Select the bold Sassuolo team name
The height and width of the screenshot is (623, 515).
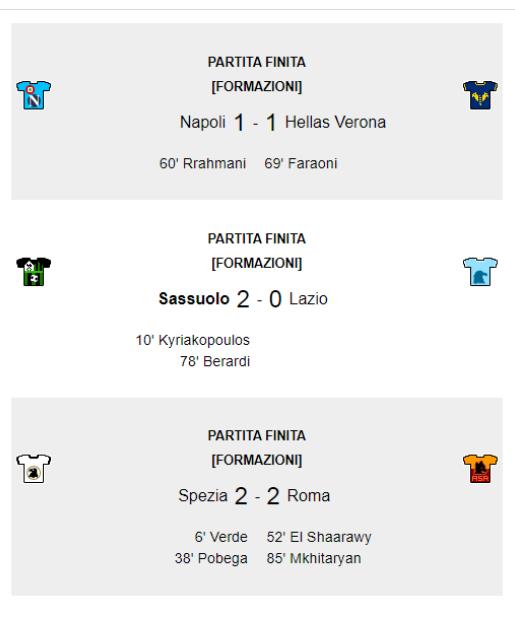click(x=194, y=299)
